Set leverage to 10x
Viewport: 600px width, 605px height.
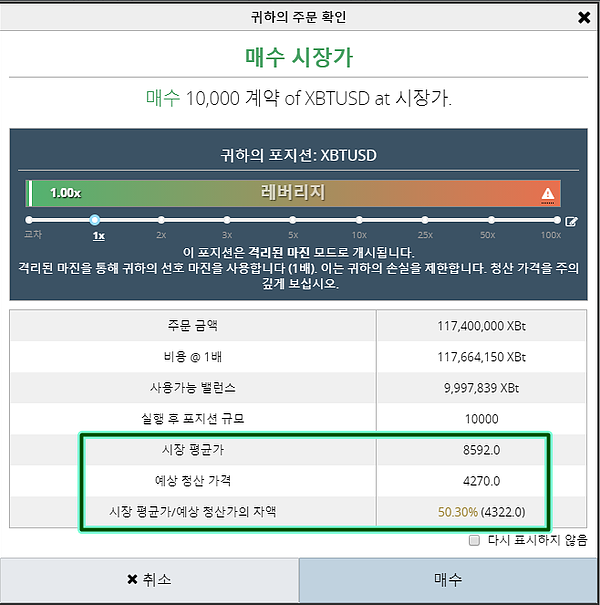click(x=359, y=220)
